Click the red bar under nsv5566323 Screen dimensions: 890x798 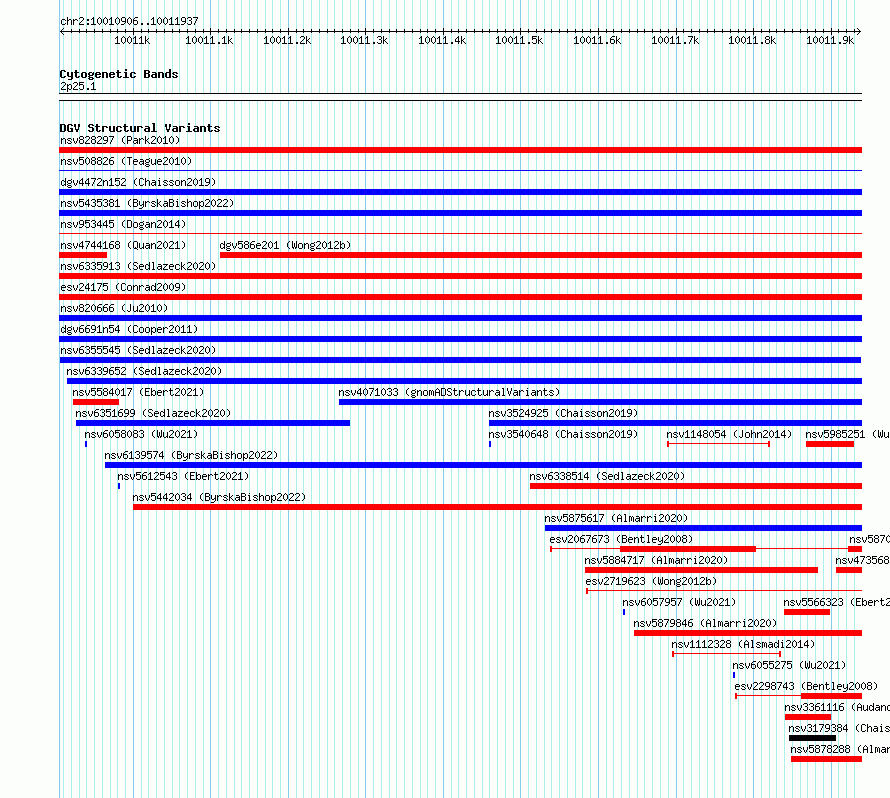(x=807, y=612)
